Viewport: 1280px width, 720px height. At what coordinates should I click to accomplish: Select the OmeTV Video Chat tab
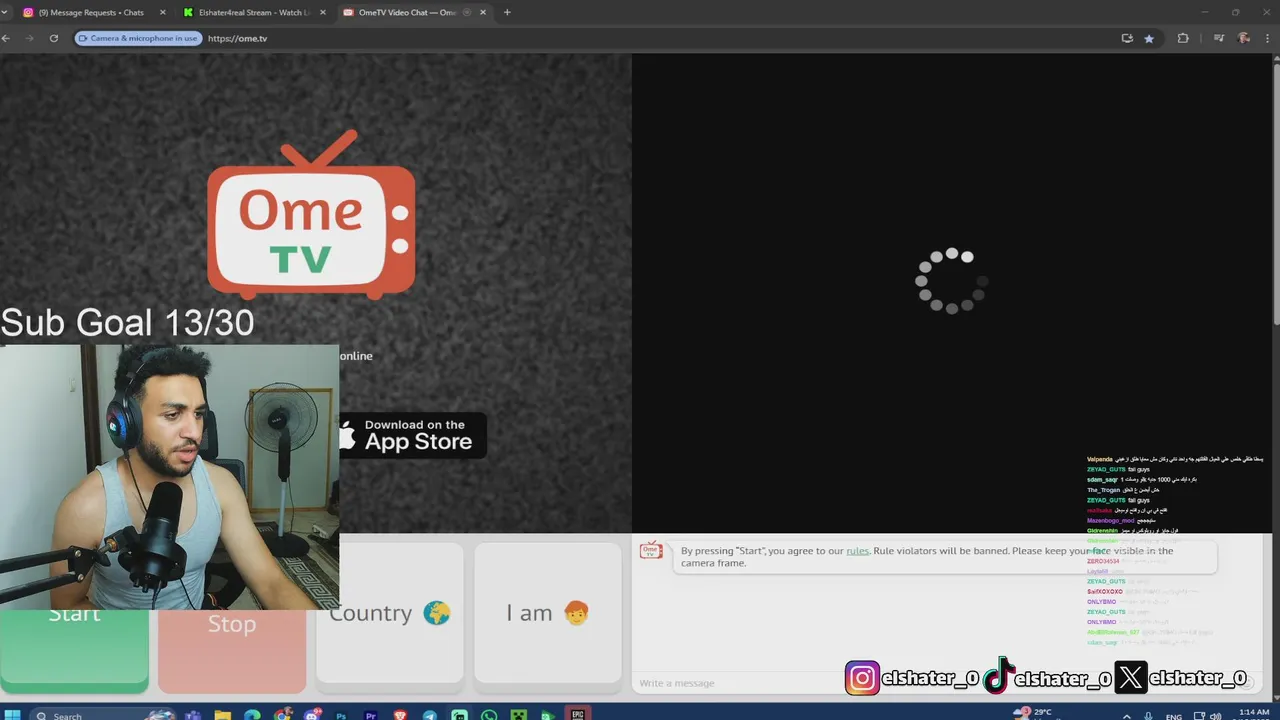pos(414,12)
